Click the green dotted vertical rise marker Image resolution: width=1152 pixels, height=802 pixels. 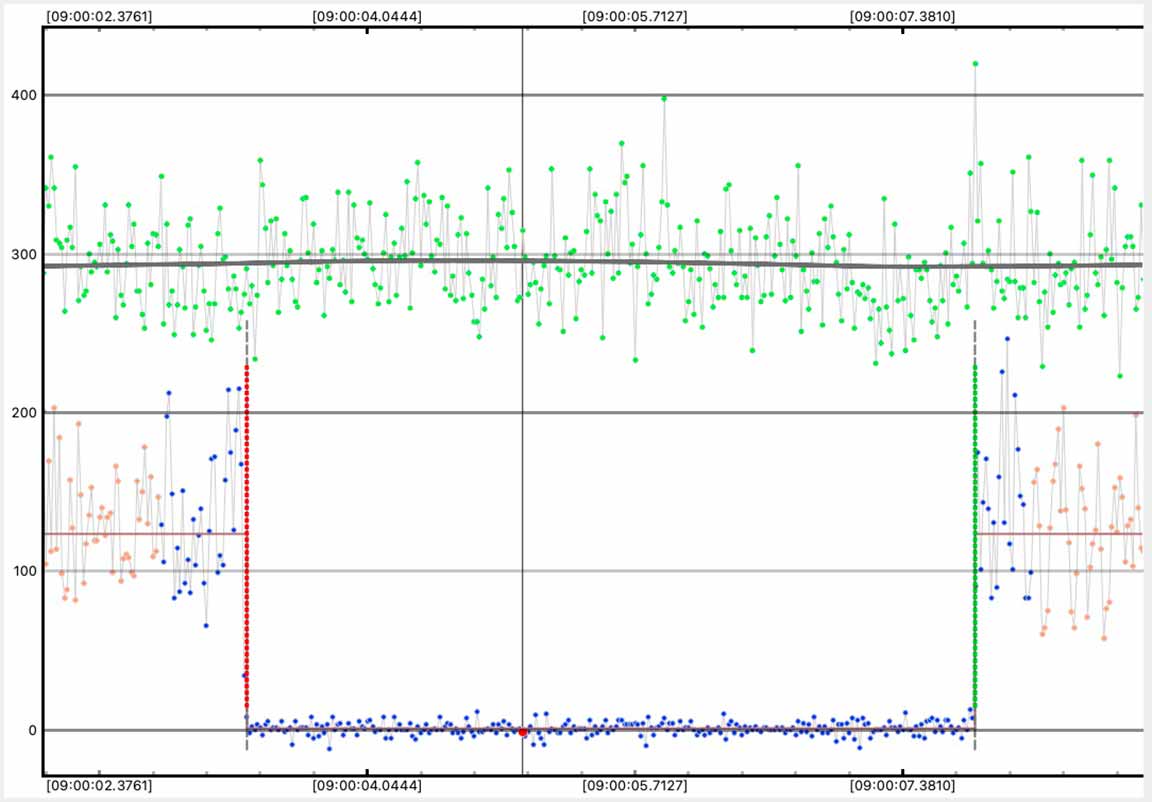[x=975, y=530]
